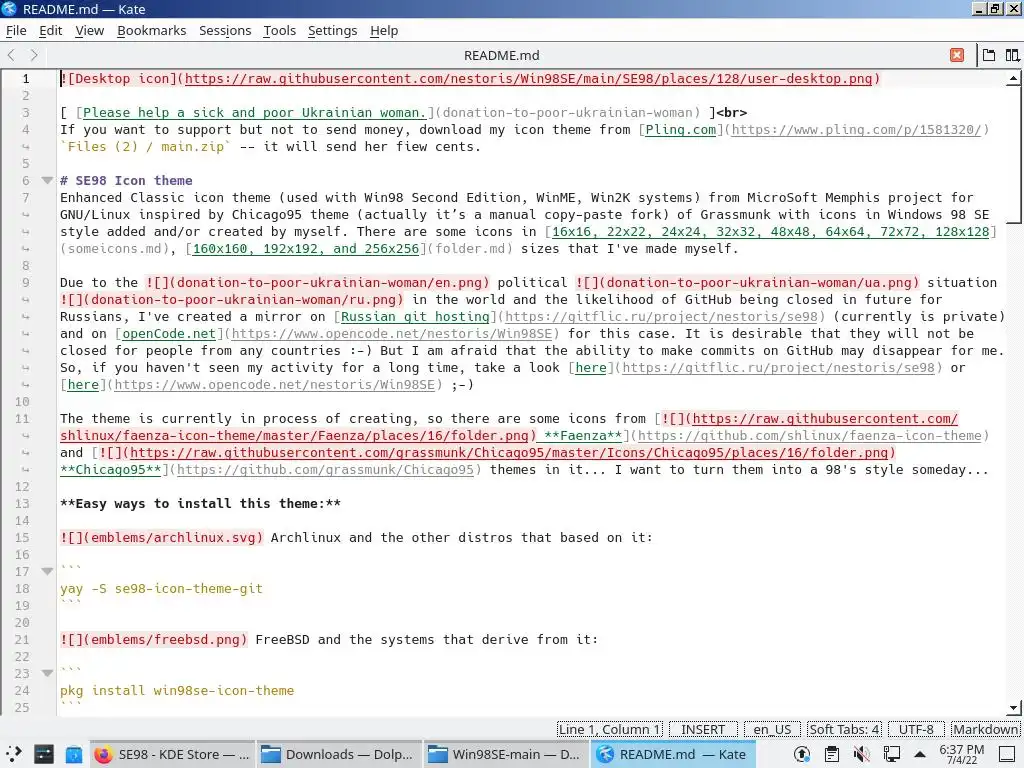Viewport: 1024px width, 768px height.
Task: Expand hidden system tray icons
Action: [920, 754]
